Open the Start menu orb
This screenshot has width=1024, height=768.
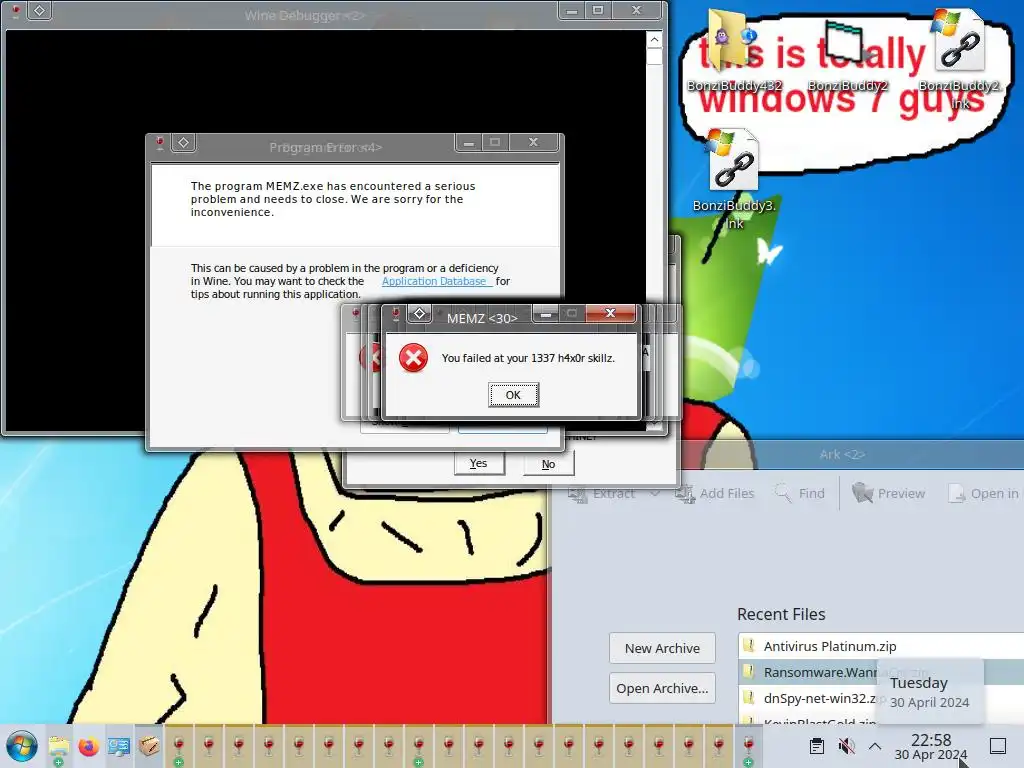22,746
